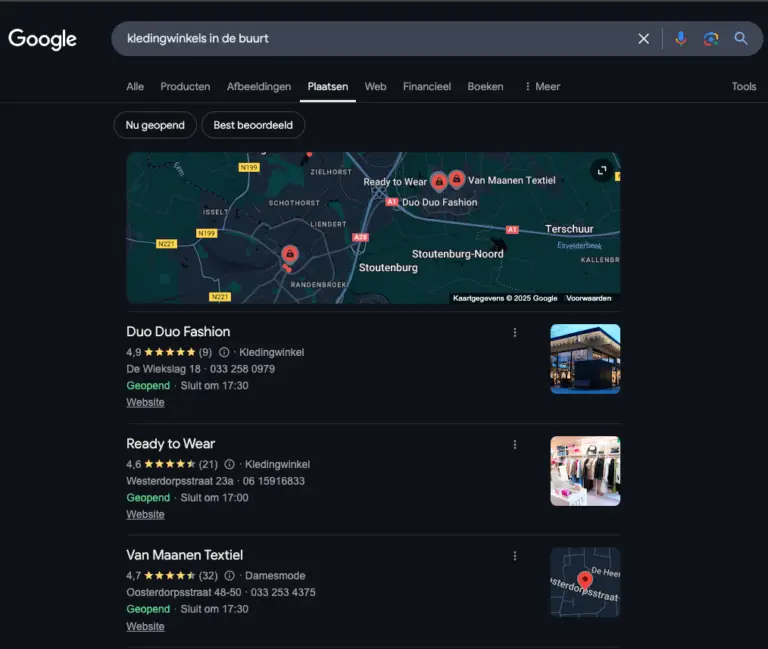Open three-dot menu for Van Maanen Textiel
This screenshot has height=649, width=768.
coord(515,556)
